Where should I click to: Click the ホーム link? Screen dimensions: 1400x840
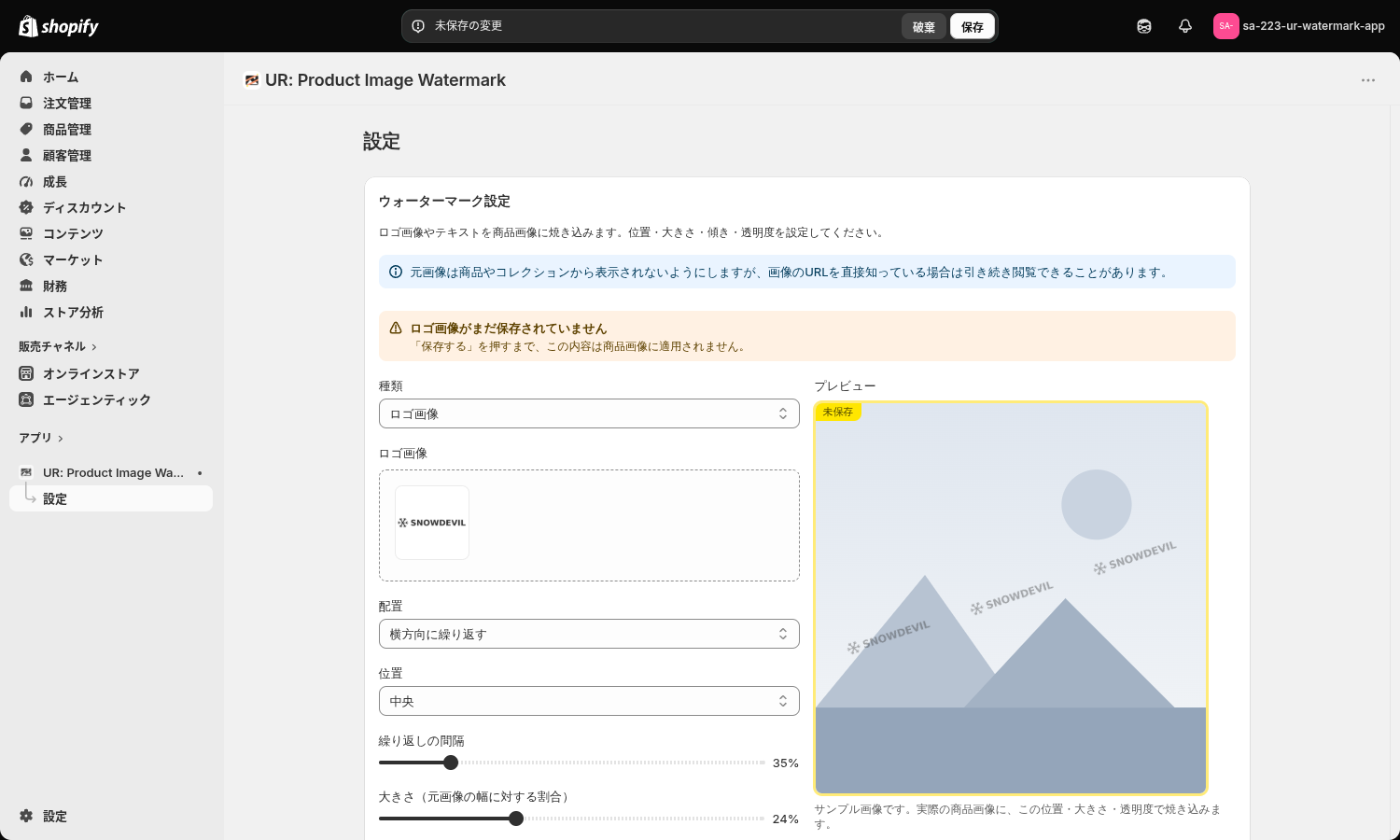click(x=61, y=77)
